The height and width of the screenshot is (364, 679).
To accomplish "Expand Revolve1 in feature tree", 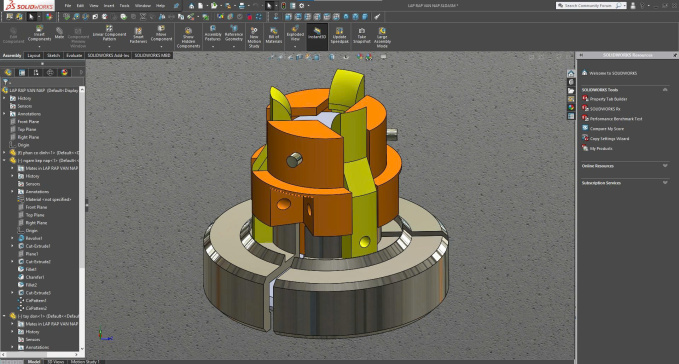I will click(x=12, y=238).
